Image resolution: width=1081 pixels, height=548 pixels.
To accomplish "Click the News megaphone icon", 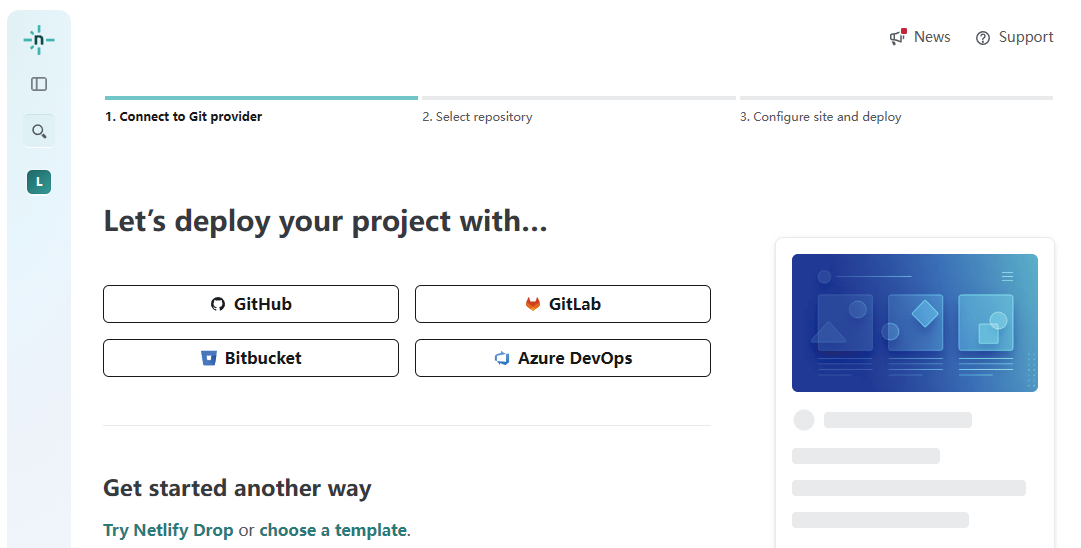I will coord(897,38).
